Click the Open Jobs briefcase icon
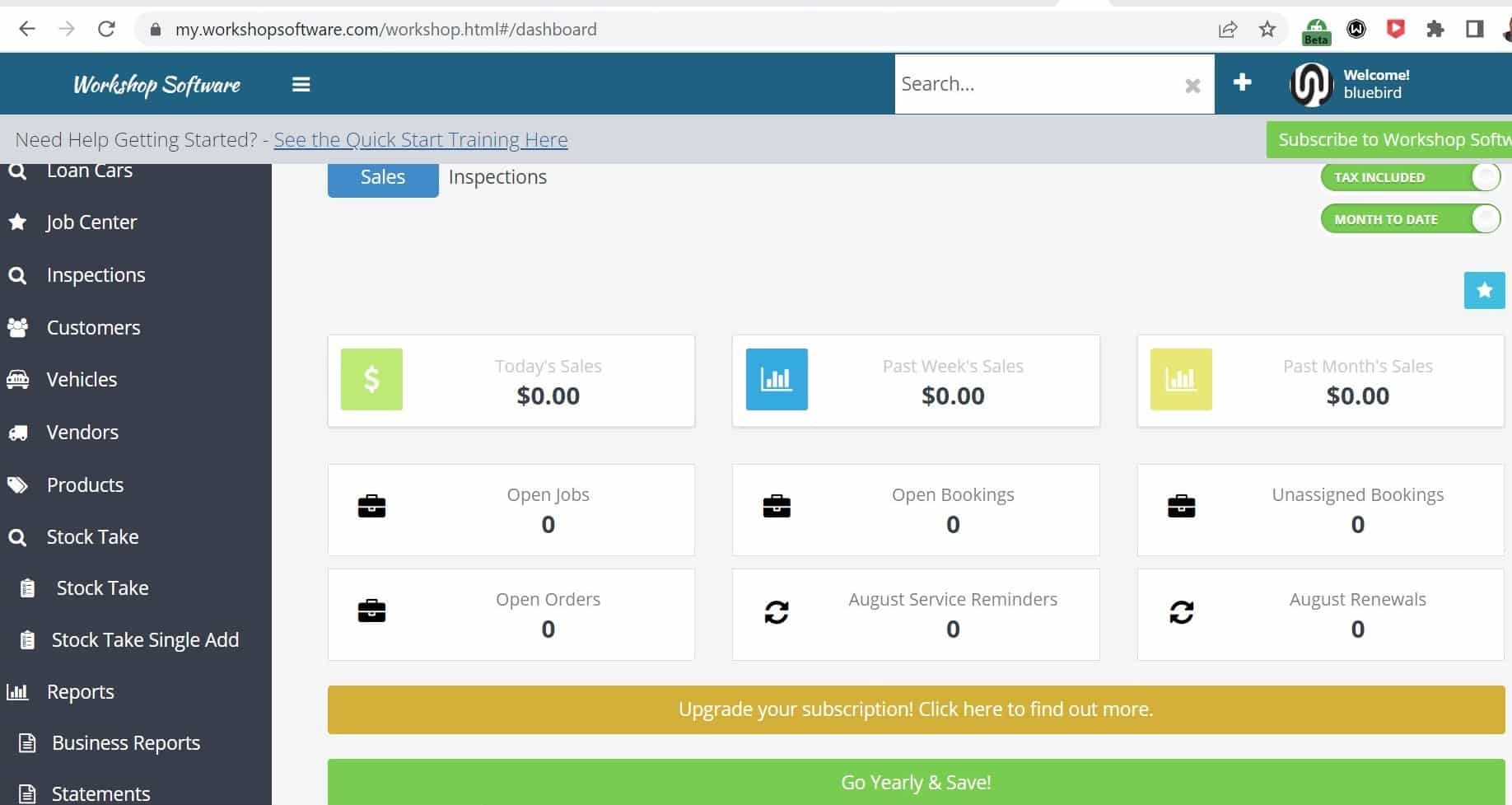Screen dimensions: 1512x805 click(371, 506)
